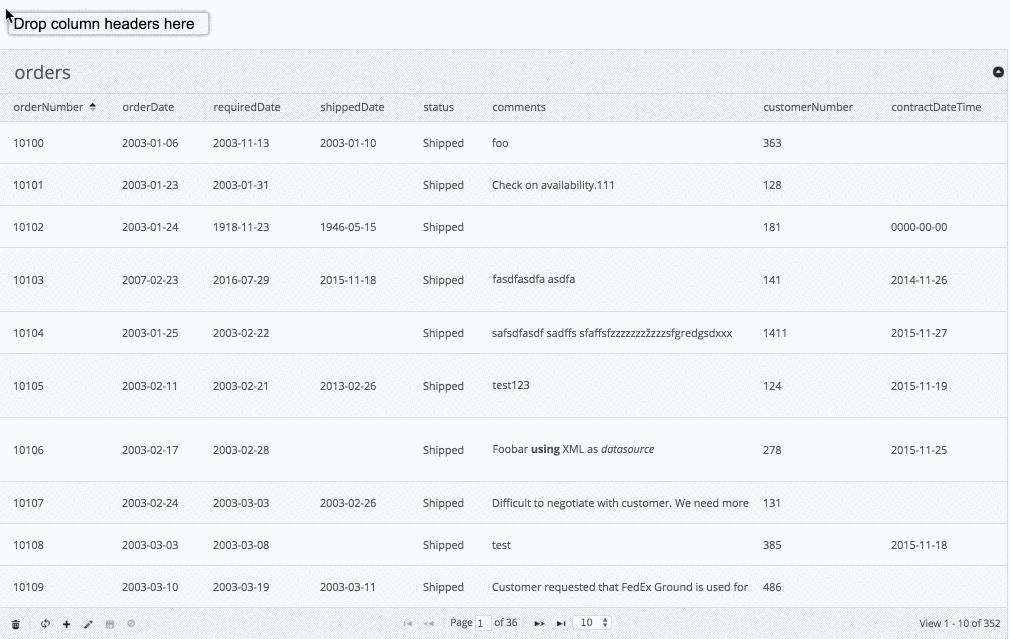Click comment 'Foobar using XML as datasource'
Screen dimensions: 1010x639
(x=573, y=450)
